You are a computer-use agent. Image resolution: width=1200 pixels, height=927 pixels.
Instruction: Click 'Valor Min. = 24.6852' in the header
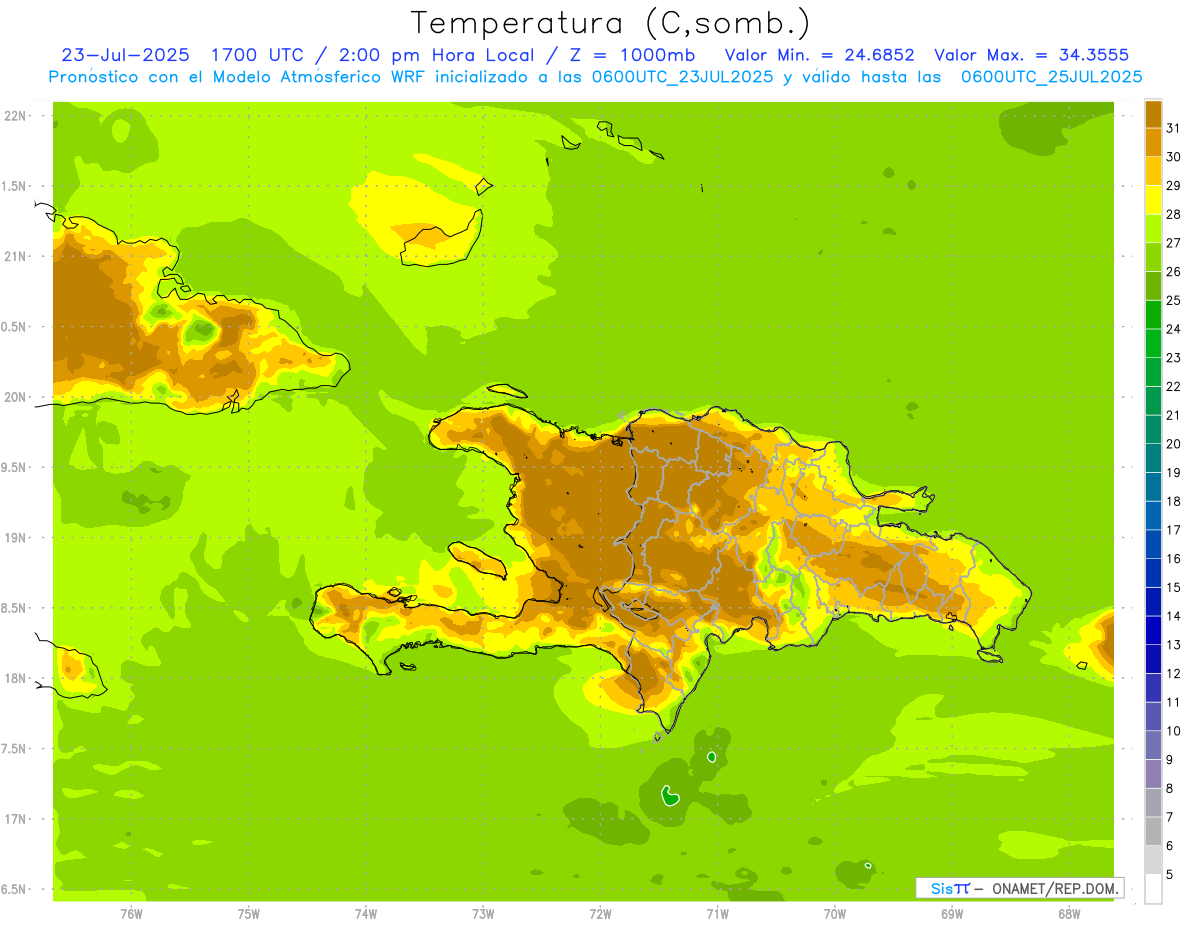click(x=819, y=55)
